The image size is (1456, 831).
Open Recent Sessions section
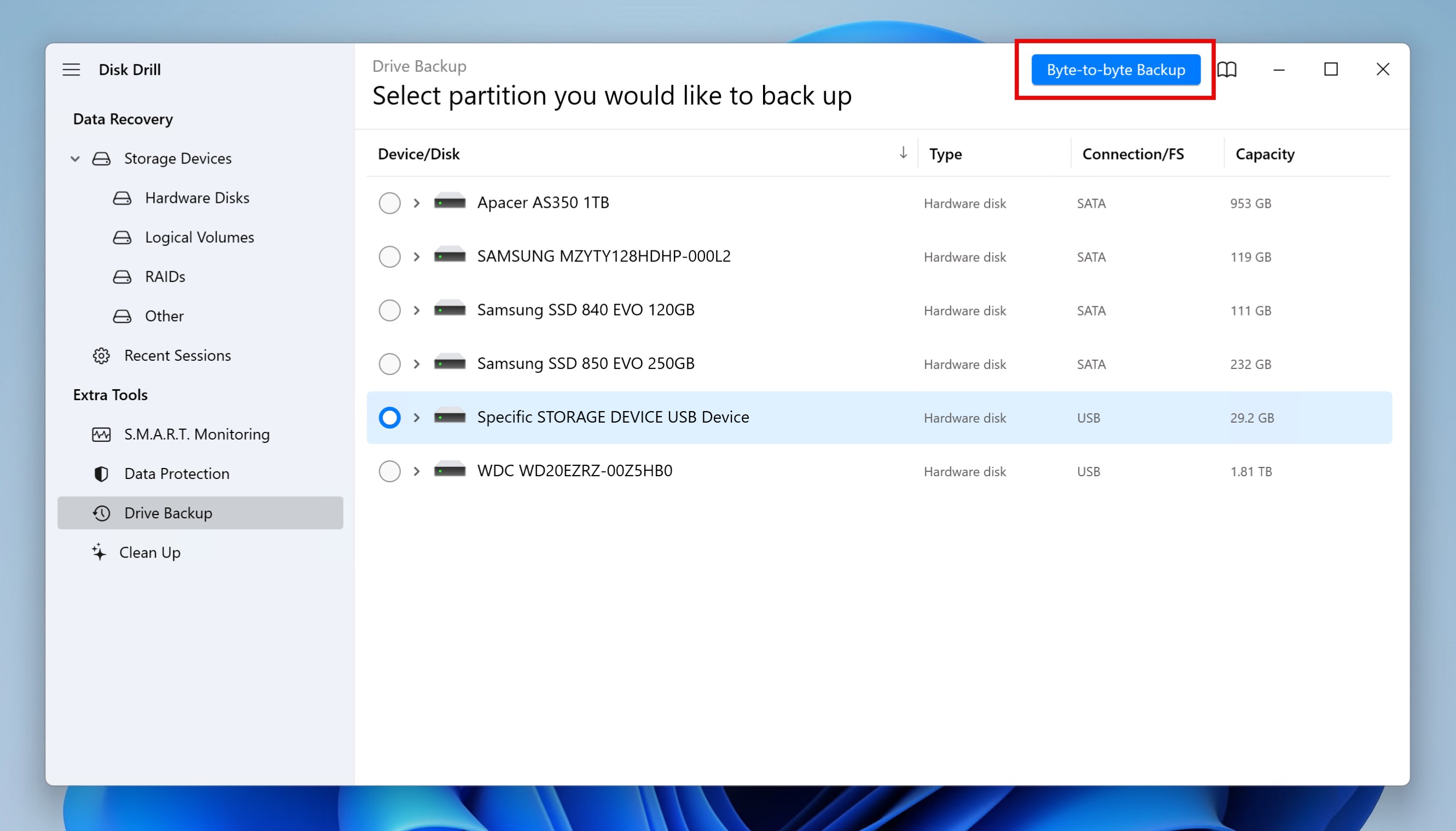pyautogui.click(x=177, y=355)
